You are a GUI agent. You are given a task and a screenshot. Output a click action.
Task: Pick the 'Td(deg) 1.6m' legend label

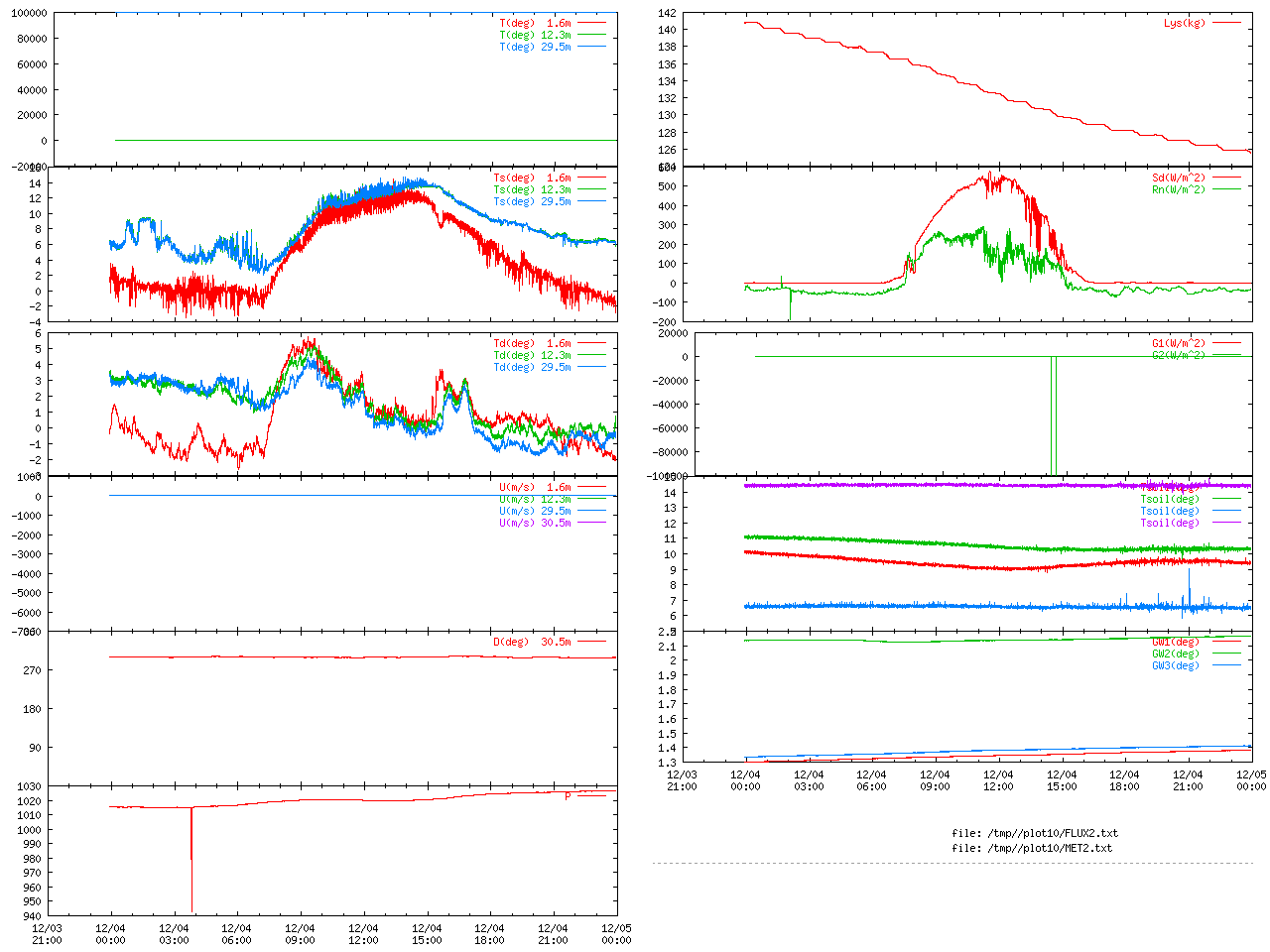532,343
